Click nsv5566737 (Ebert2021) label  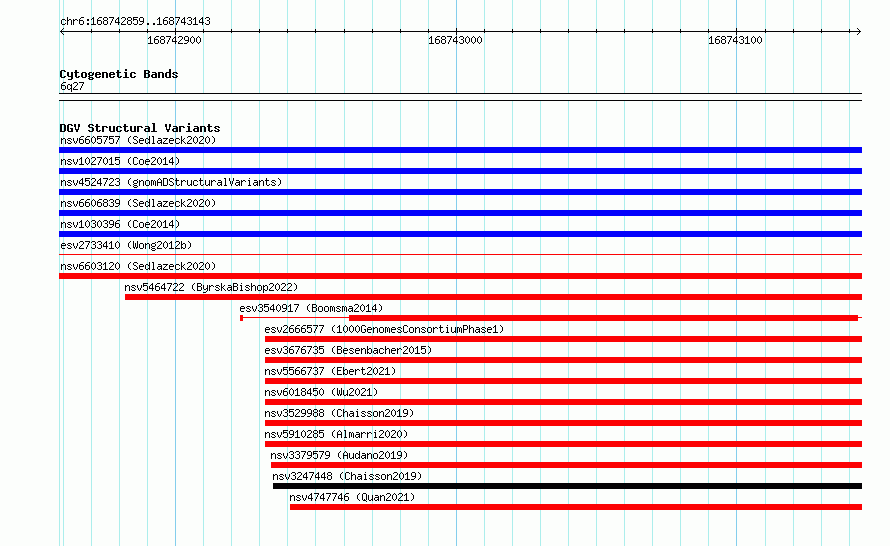[x=330, y=371]
